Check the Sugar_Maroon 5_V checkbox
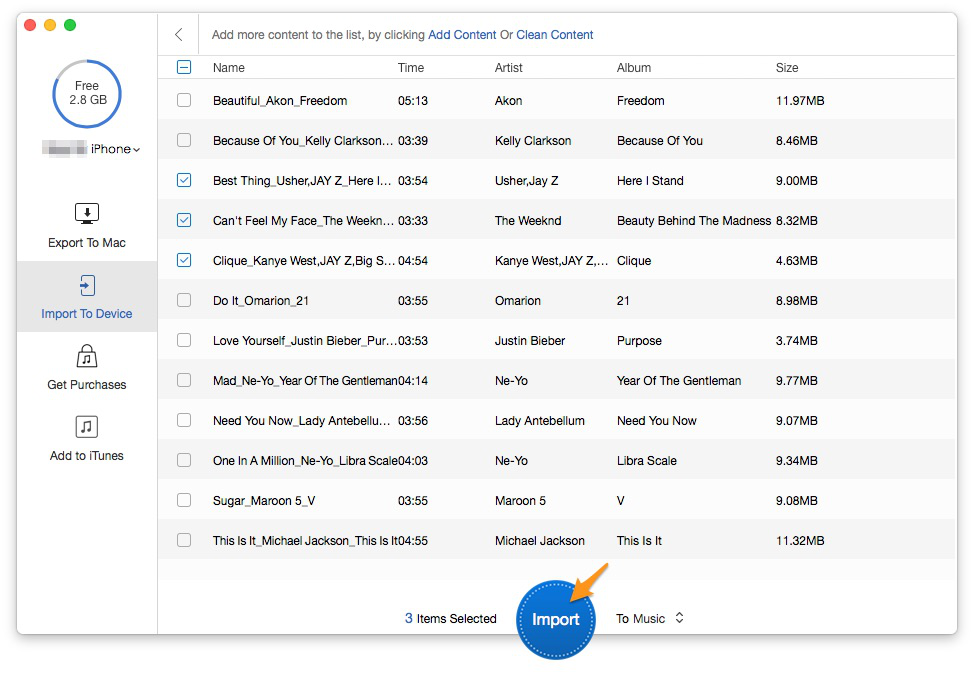Image resolution: width=974 pixels, height=681 pixels. 184,500
